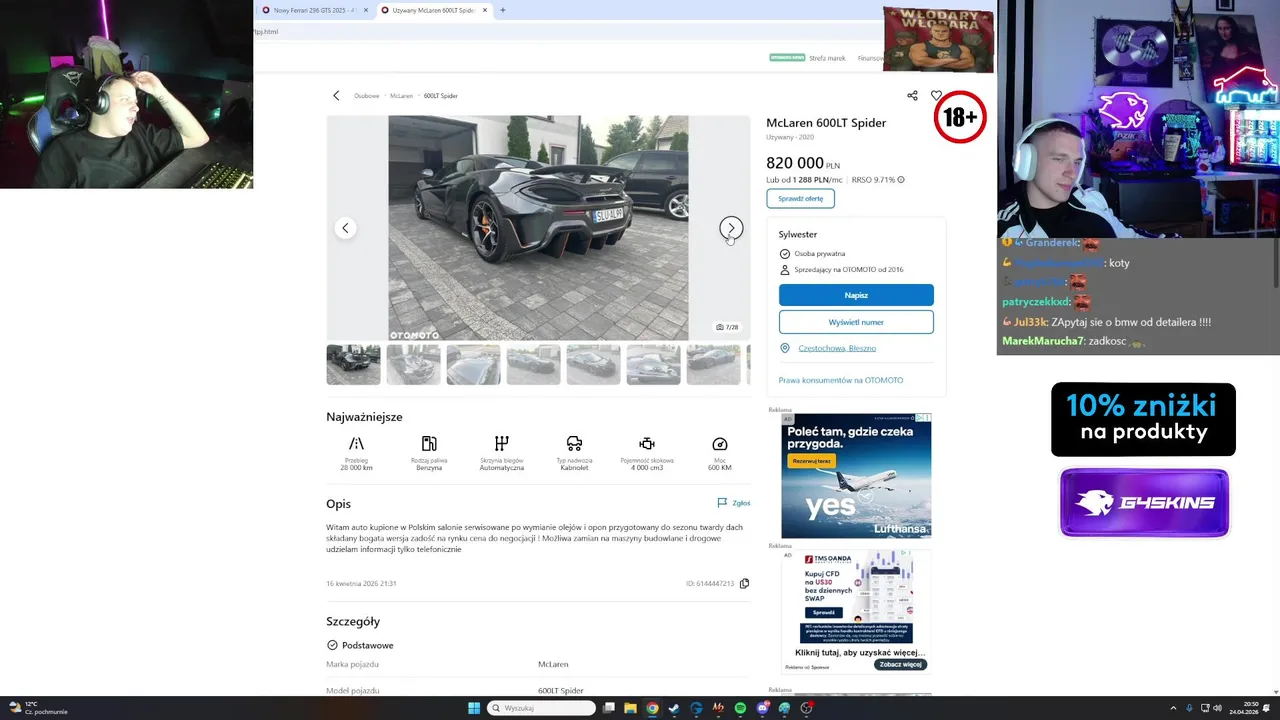Click the Skrzynia biegów gearbox icon
The width and height of the screenshot is (1280, 720).
coord(502,444)
